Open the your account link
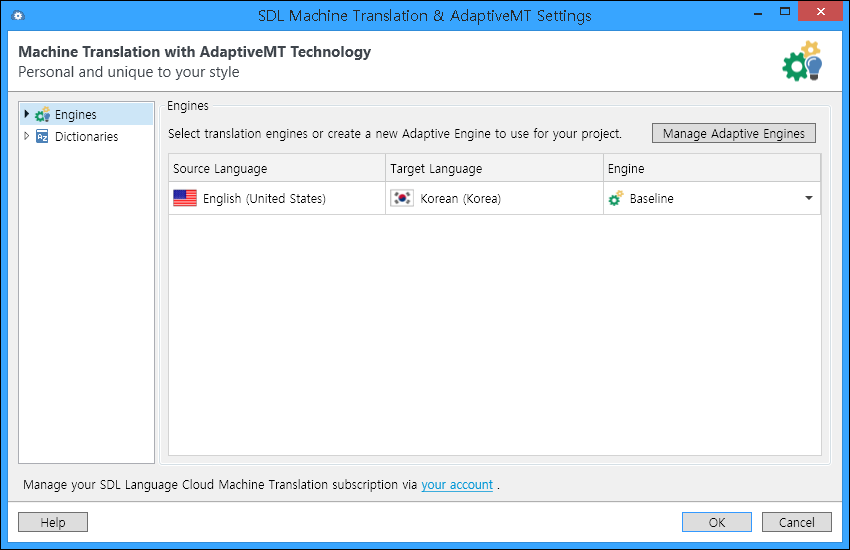Screen dimensions: 850x550 (457, 485)
